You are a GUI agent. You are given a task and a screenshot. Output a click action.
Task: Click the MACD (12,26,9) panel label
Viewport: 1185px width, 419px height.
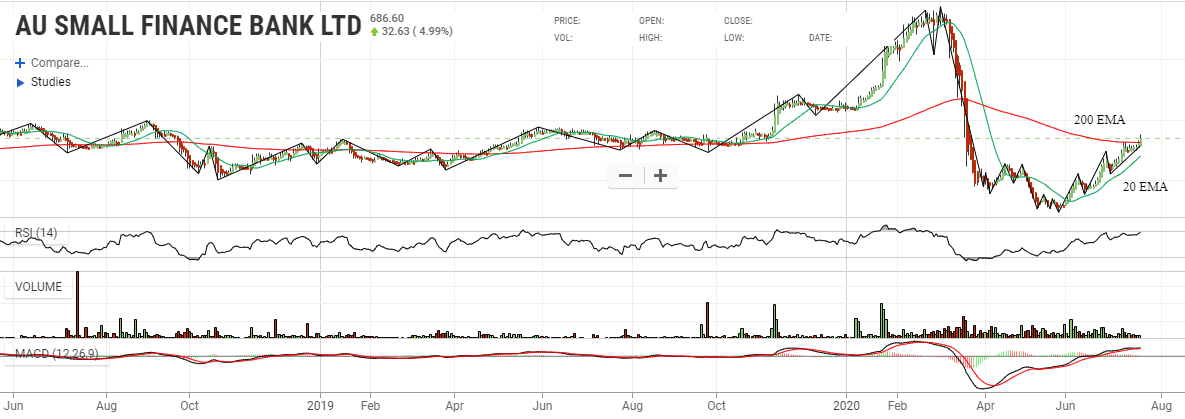[x=57, y=353]
